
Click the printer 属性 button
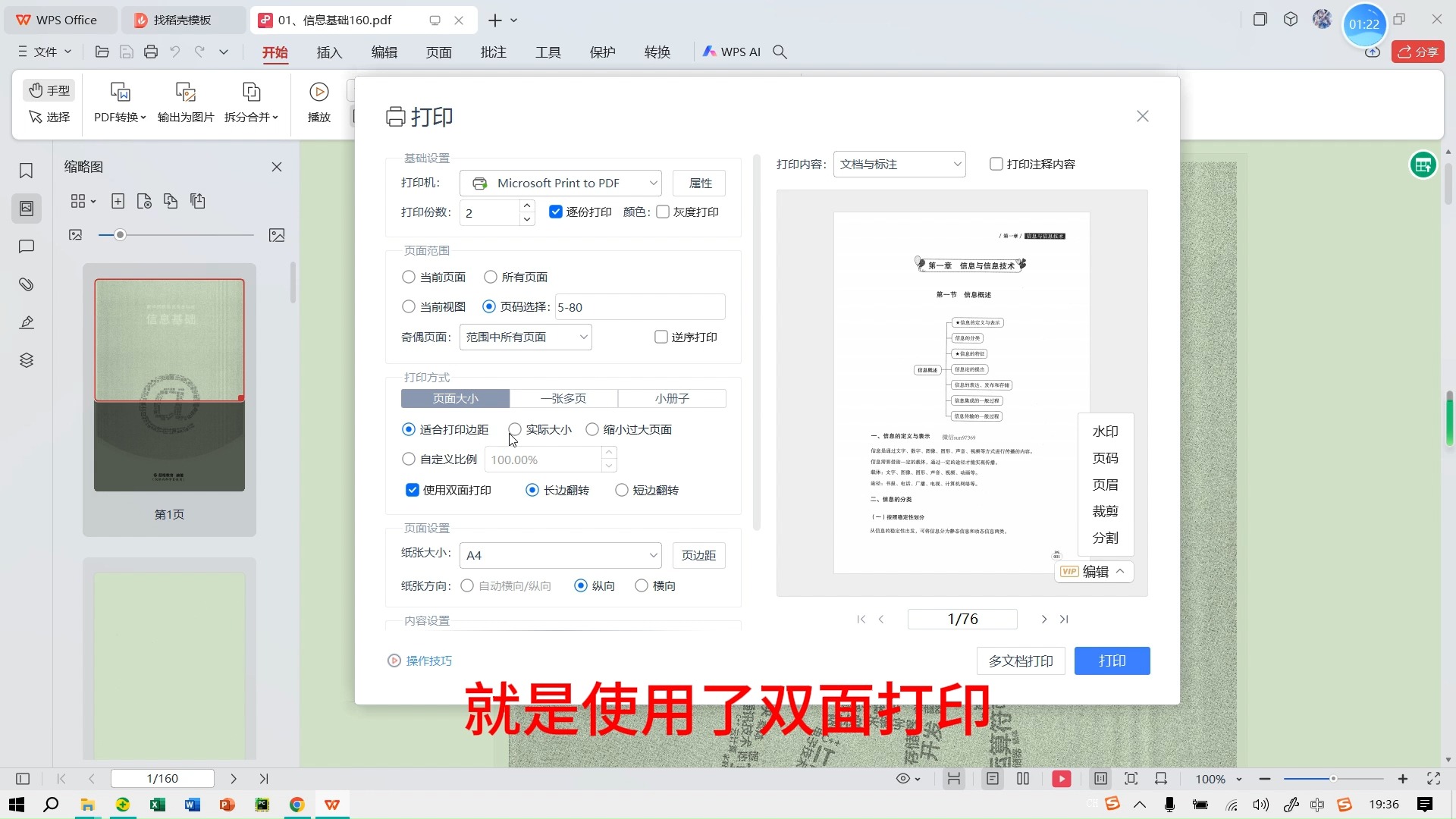[699, 183]
